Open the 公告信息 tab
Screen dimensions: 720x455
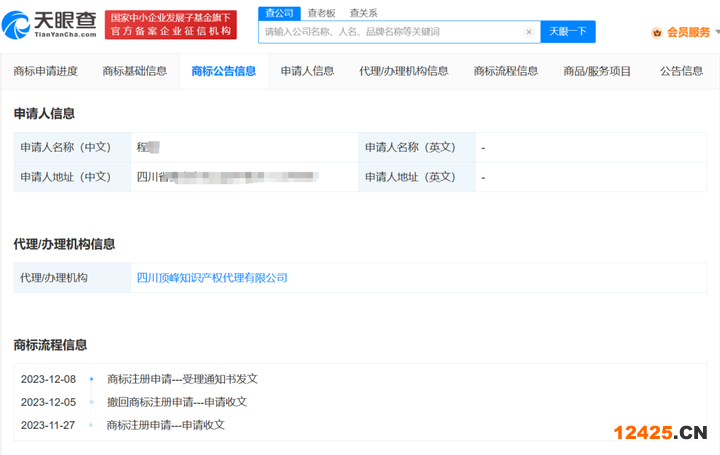point(681,71)
